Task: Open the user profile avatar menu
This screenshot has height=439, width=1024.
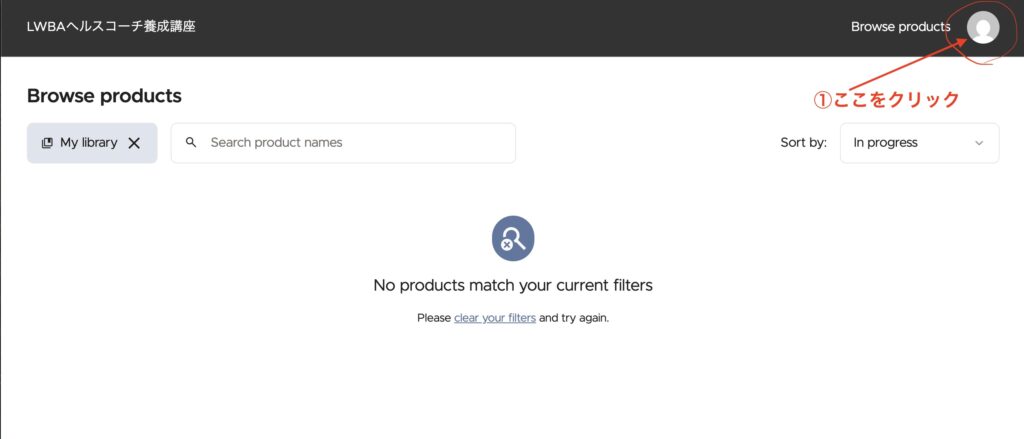Action: [x=983, y=28]
